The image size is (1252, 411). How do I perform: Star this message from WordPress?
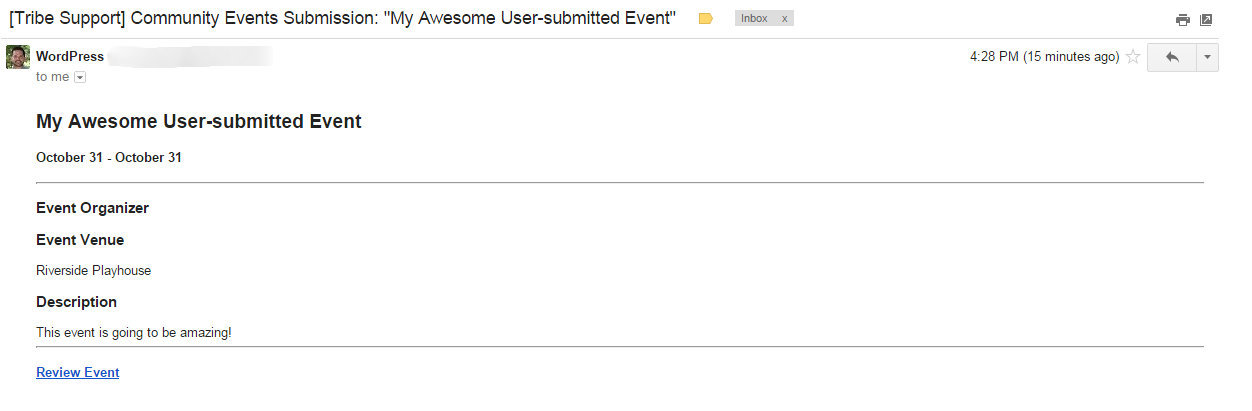point(1133,57)
